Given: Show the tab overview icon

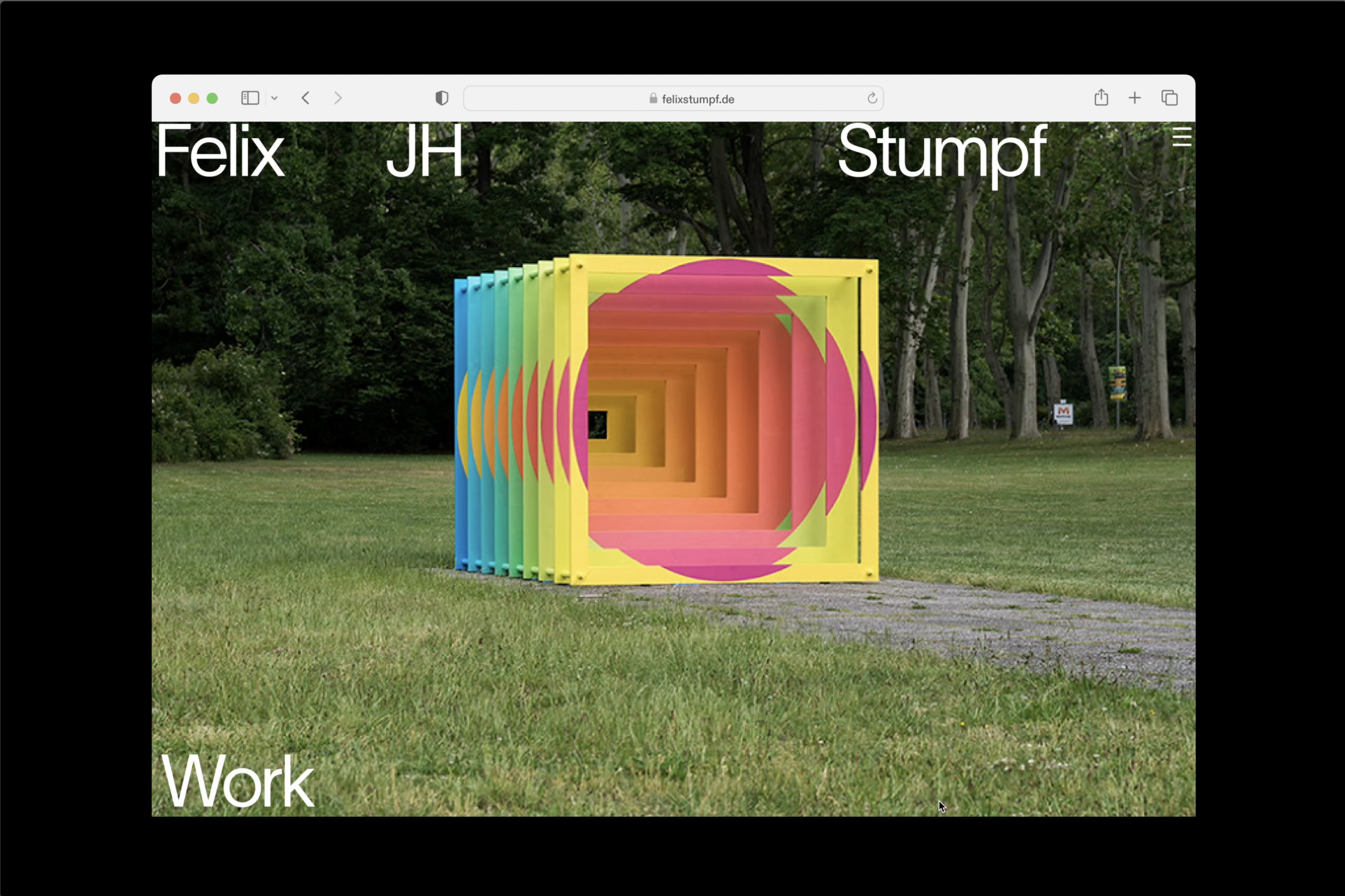Looking at the screenshot, I should 1169,98.
